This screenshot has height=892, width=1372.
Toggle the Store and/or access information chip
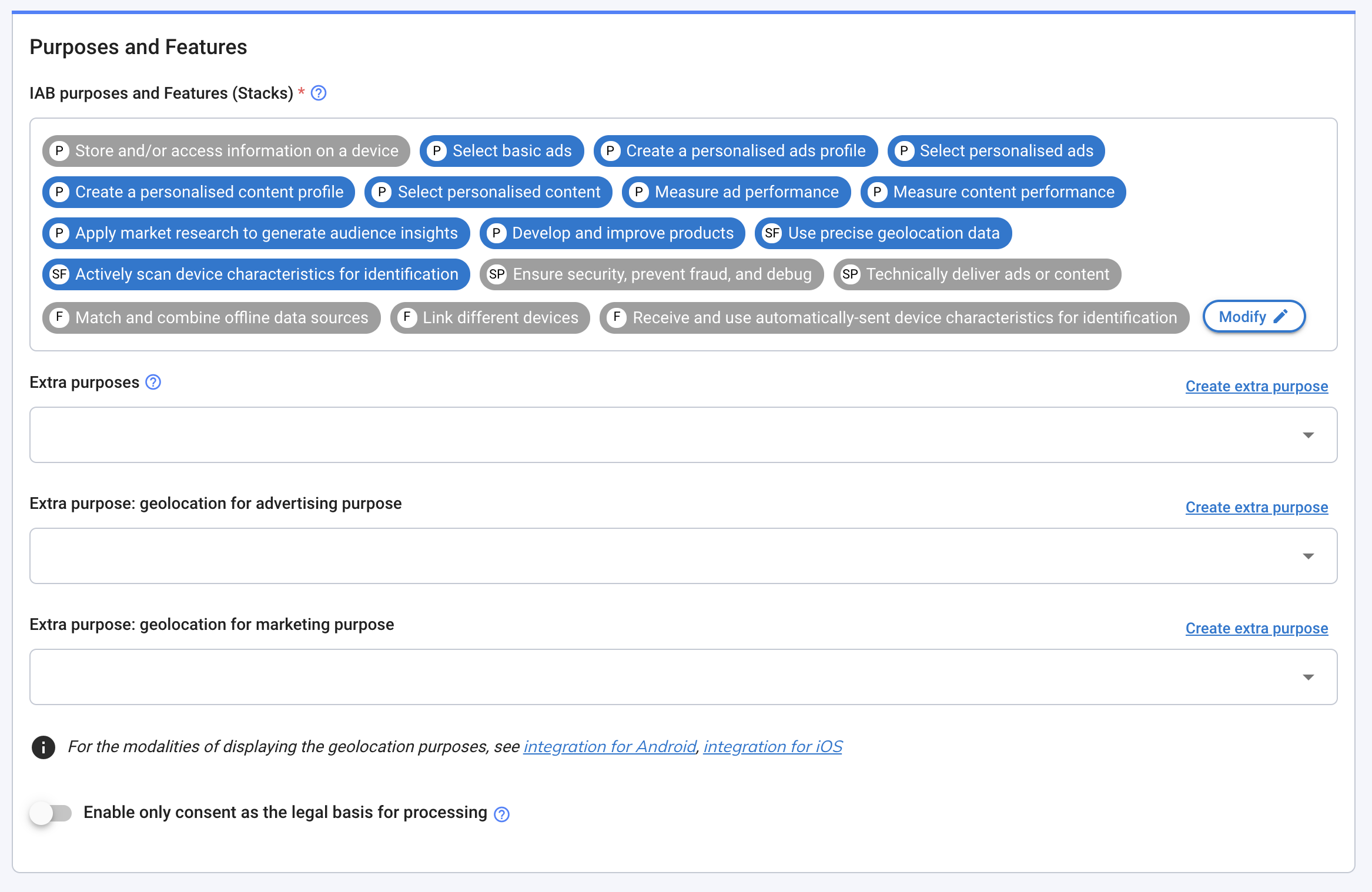(x=226, y=151)
